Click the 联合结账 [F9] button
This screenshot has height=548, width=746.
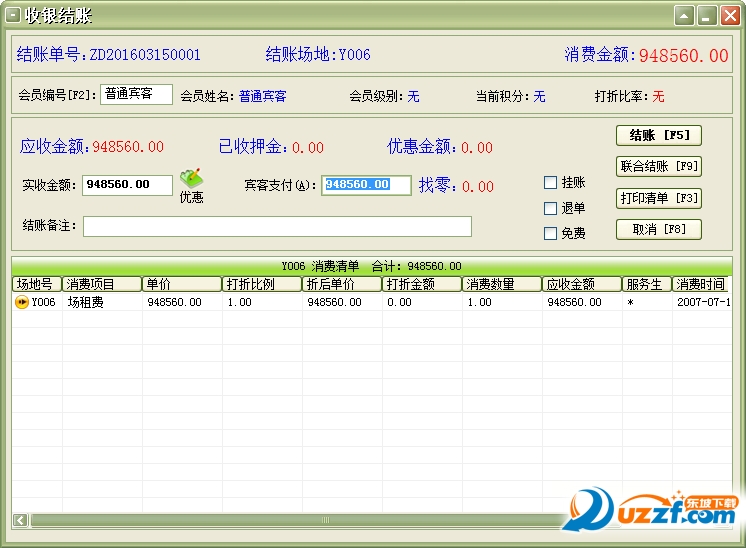pyautogui.click(x=658, y=166)
